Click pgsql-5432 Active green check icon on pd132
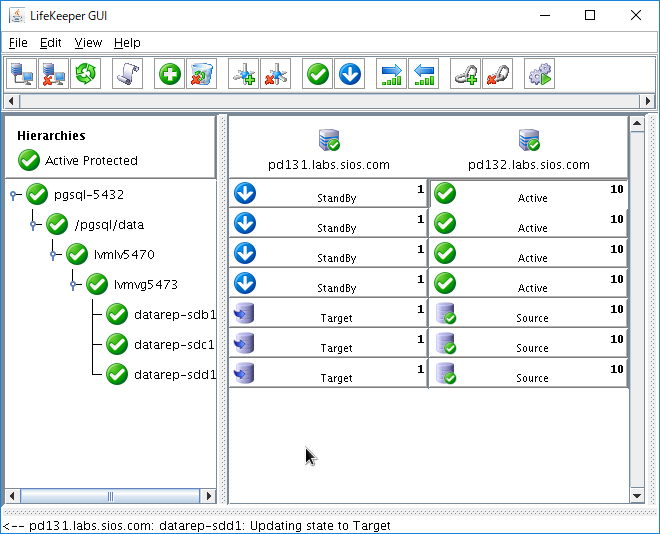This screenshot has width=660, height=534. click(x=445, y=193)
